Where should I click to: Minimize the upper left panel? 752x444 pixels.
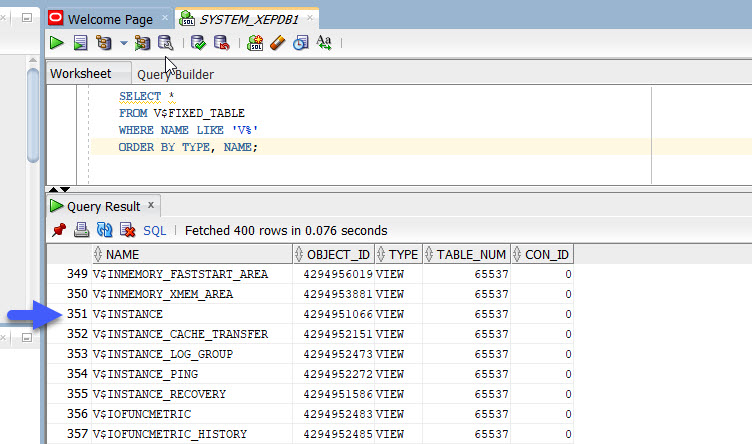(27, 18)
